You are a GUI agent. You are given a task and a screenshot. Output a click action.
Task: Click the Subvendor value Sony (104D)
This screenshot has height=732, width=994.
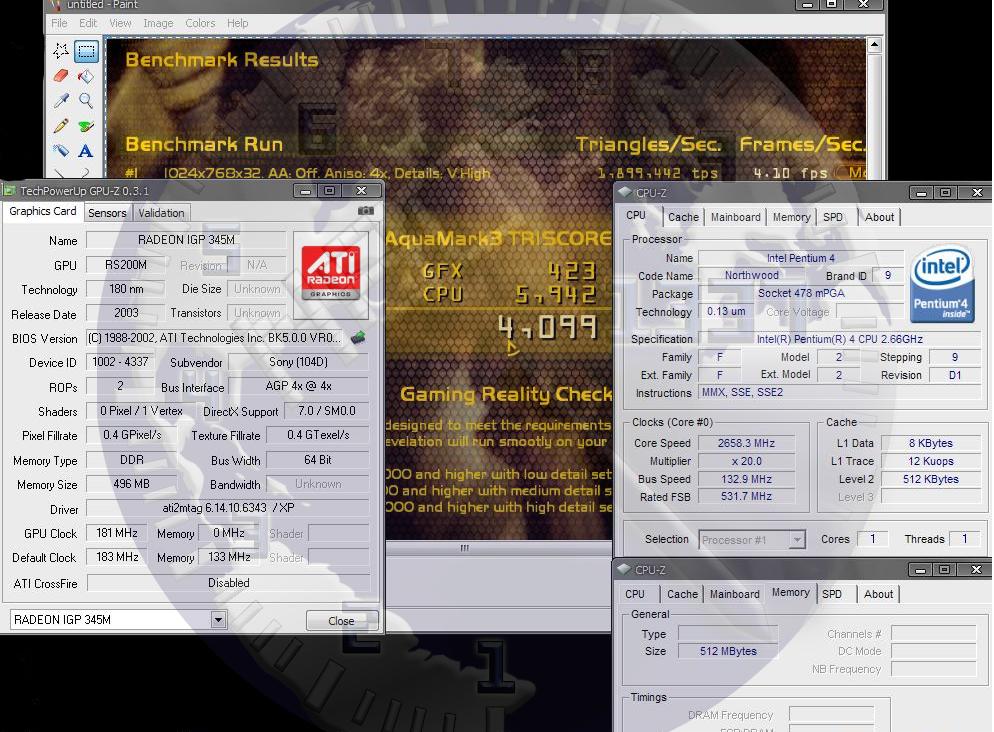click(298, 362)
